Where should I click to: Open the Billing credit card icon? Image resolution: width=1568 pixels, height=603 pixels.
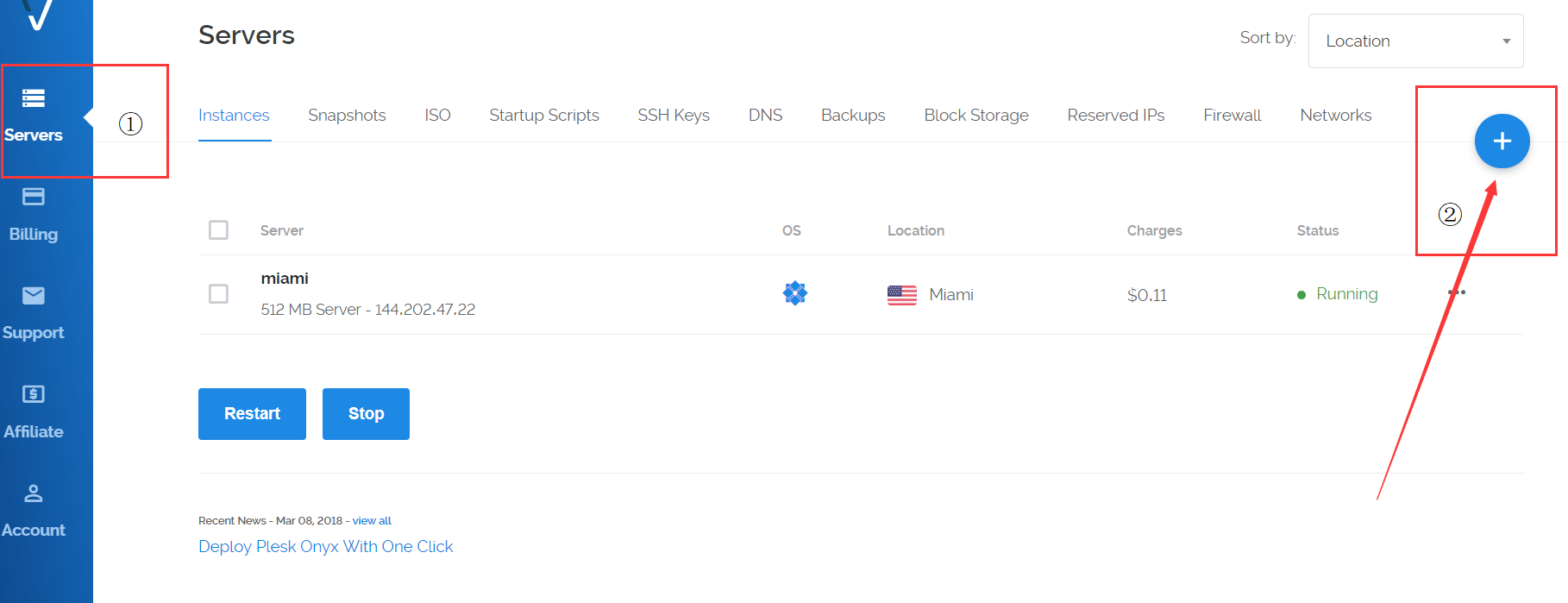[34, 197]
